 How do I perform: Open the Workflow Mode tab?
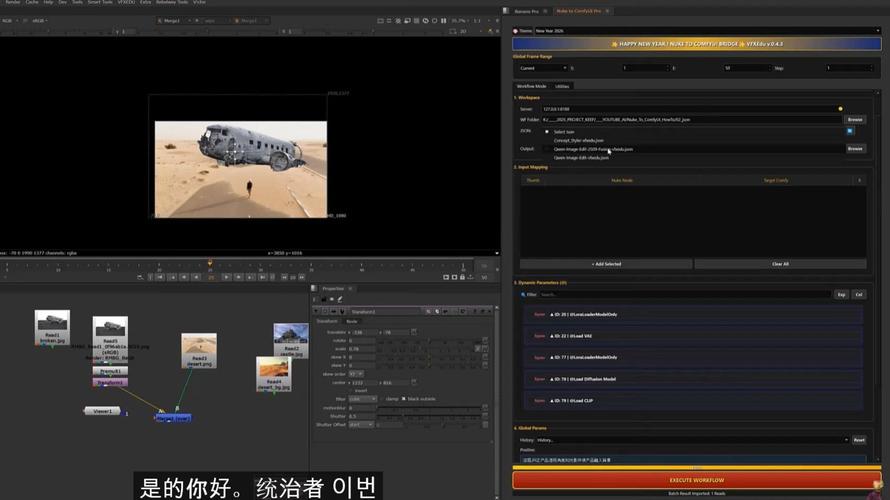coord(531,86)
